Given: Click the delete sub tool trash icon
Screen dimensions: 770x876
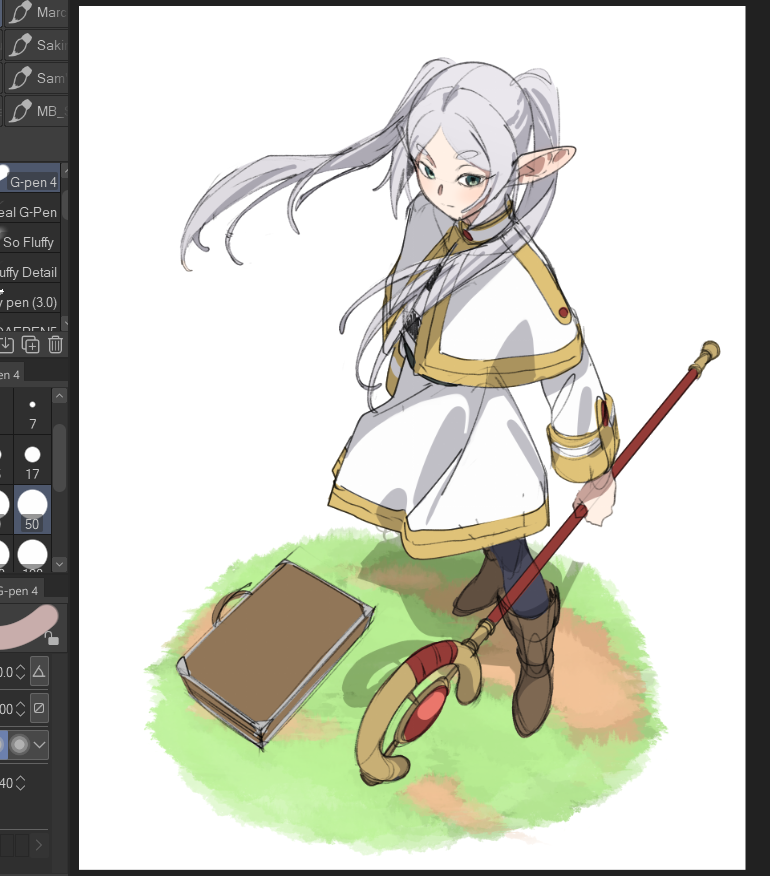Looking at the screenshot, I should coord(55,345).
